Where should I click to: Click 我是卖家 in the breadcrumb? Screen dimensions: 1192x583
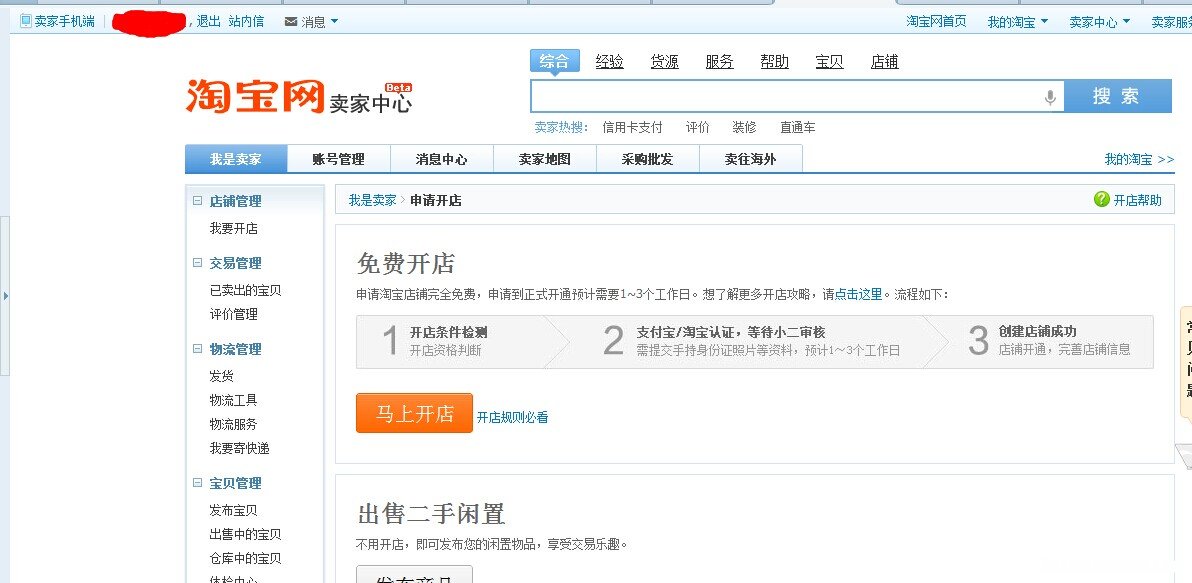click(372, 201)
